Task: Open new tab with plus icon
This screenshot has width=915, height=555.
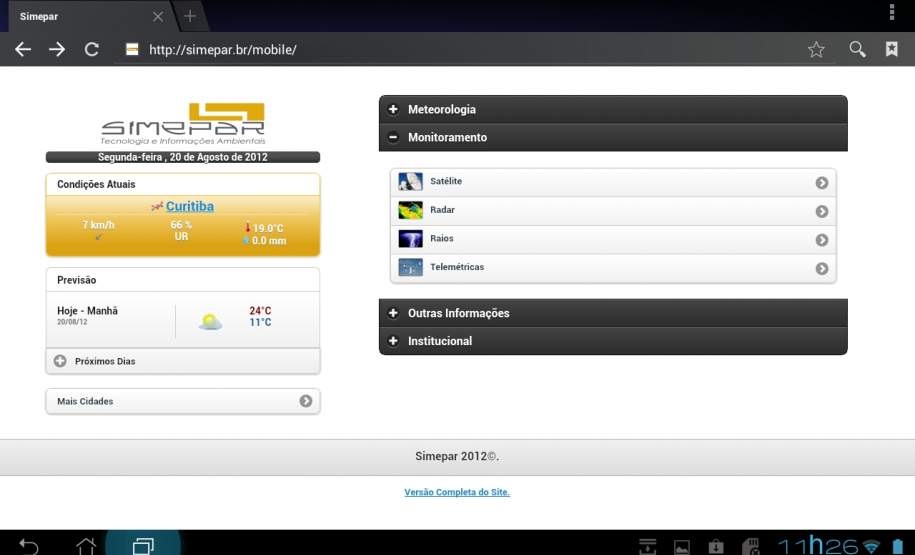Action: pyautogui.click(x=190, y=16)
